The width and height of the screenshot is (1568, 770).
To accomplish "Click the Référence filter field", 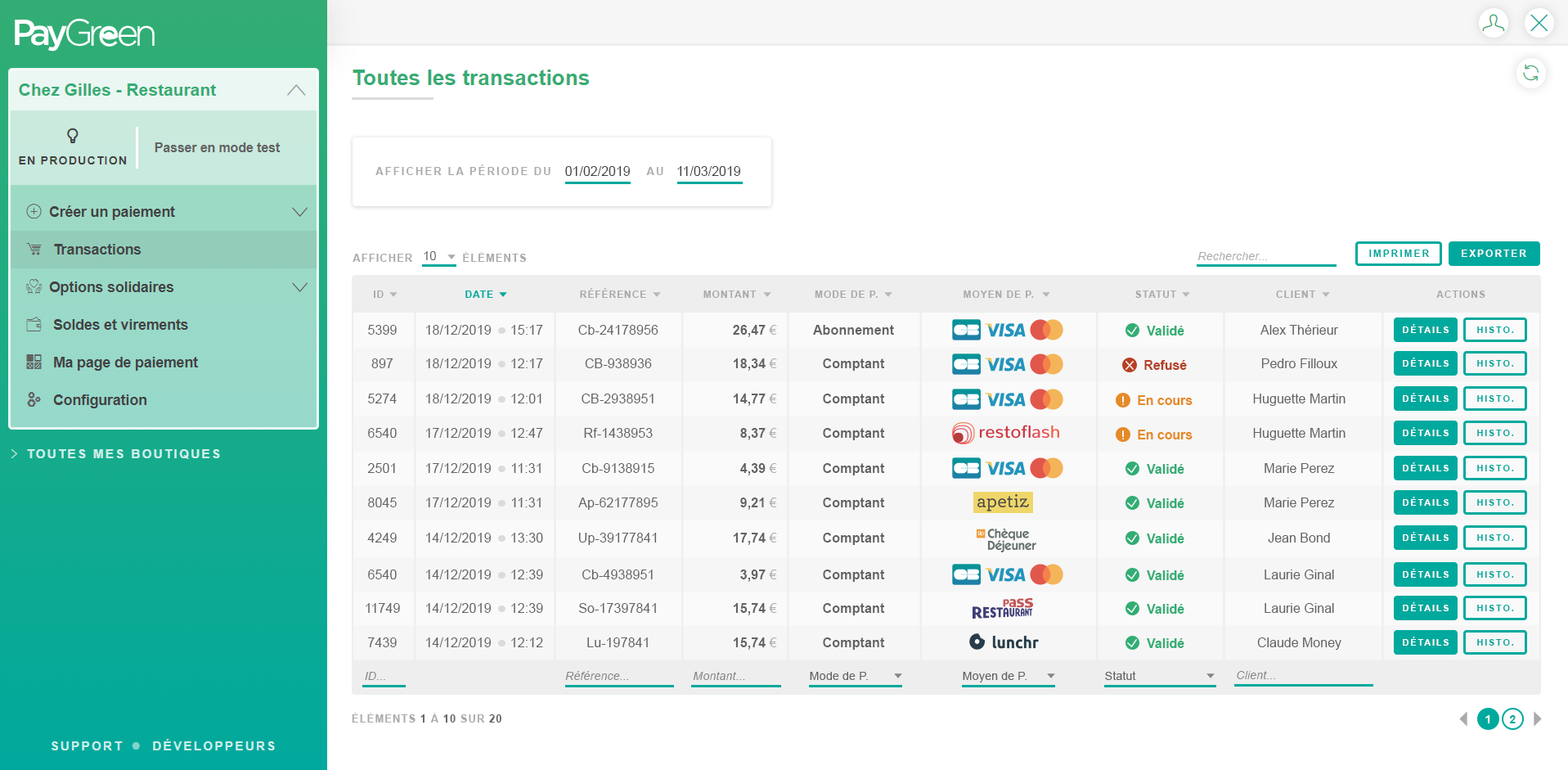I will pos(619,676).
